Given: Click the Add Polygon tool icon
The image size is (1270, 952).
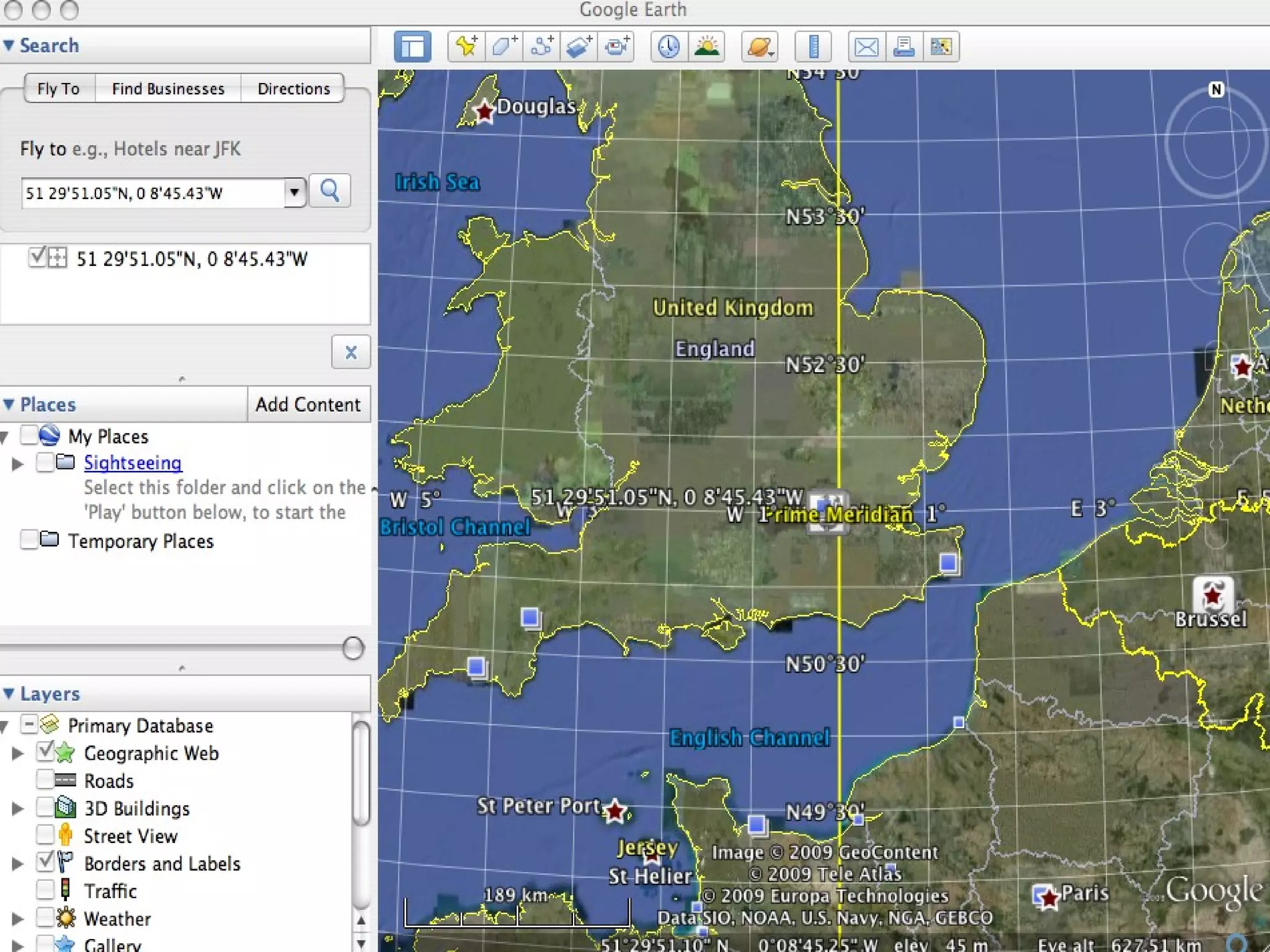Looking at the screenshot, I should coord(504,46).
